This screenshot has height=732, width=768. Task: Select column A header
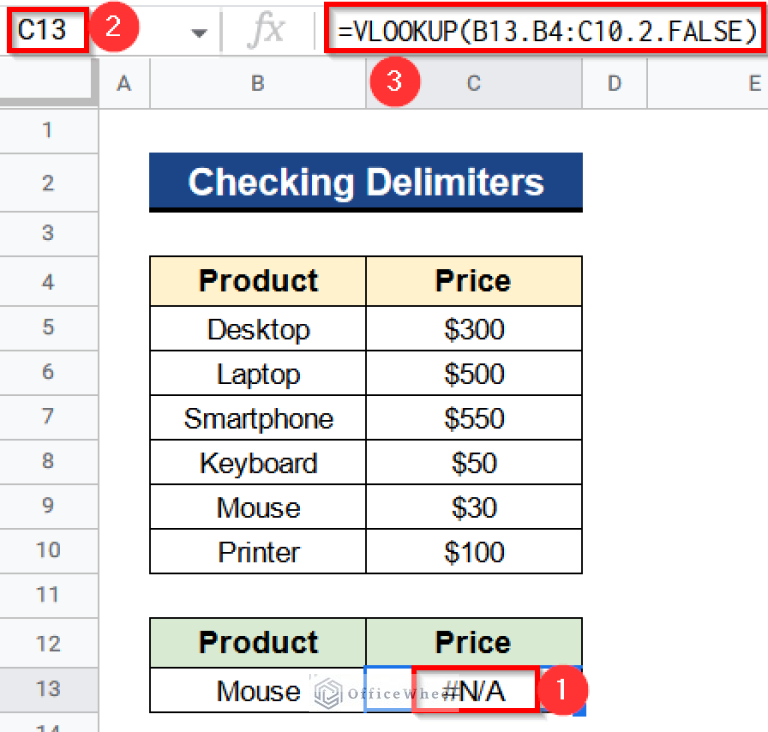[124, 85]
